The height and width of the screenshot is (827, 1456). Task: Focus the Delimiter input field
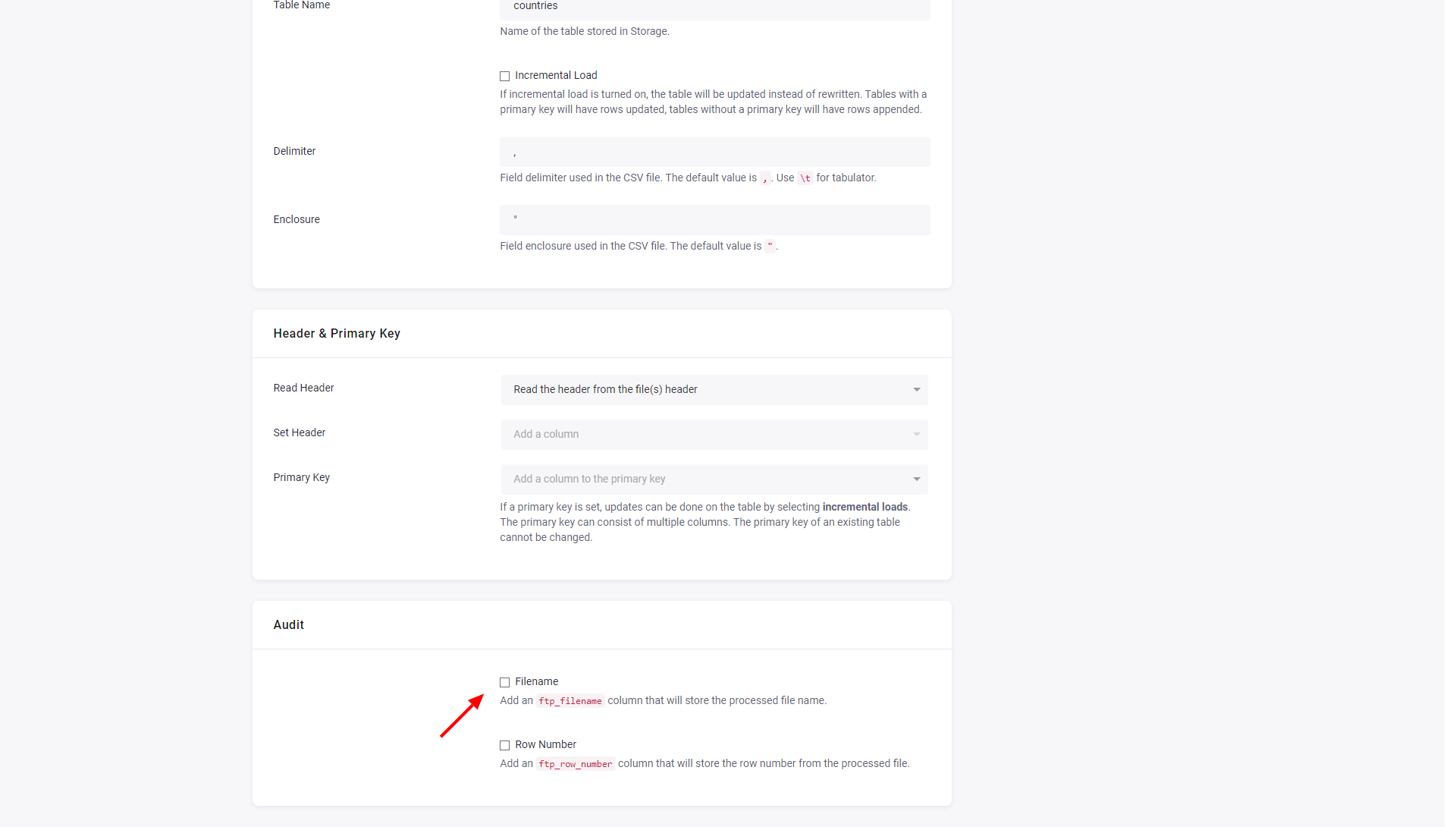pyautogui.click(x=714, y=152)
